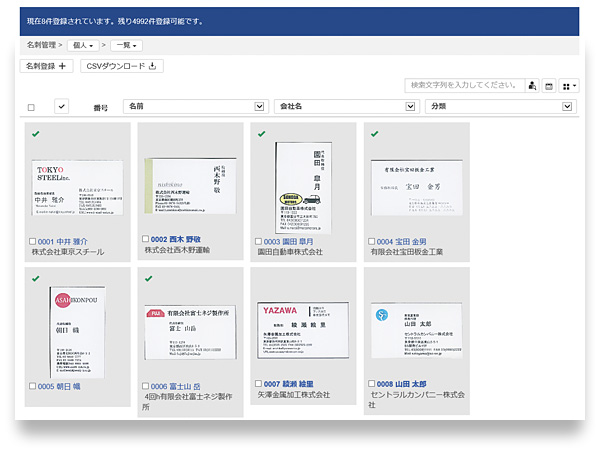
Task: Check the box for 0002 西木 野敬
Action: [x=145, y=239]
